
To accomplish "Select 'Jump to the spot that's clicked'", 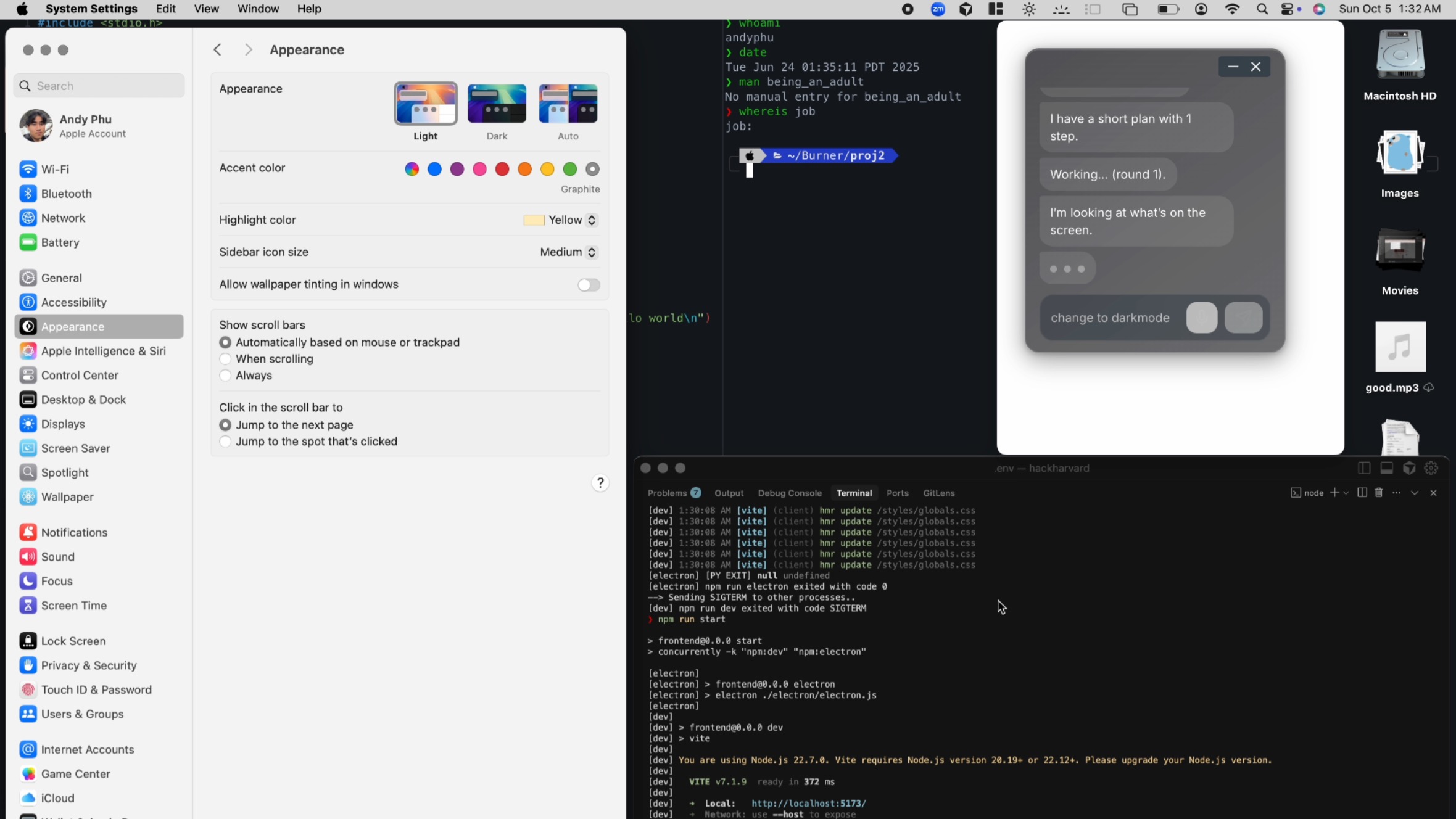I will (x=226, y=442).
